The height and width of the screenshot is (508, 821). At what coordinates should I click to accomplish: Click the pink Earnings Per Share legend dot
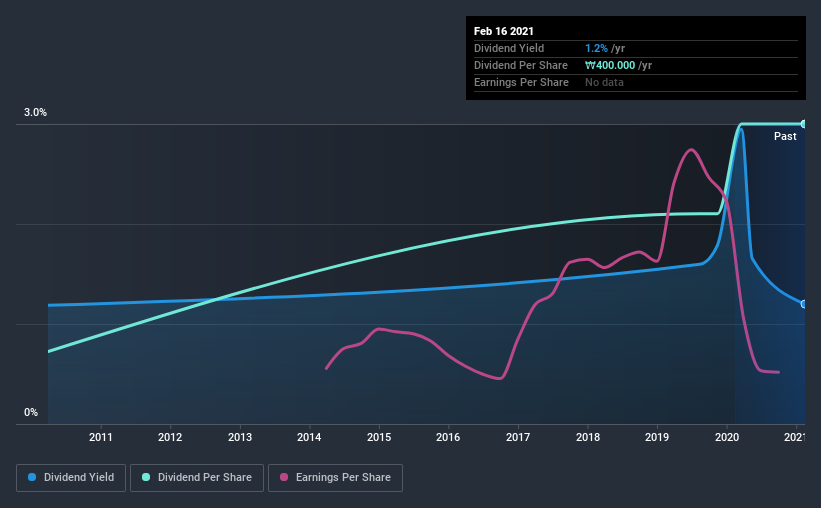click(x=284, y=477)
